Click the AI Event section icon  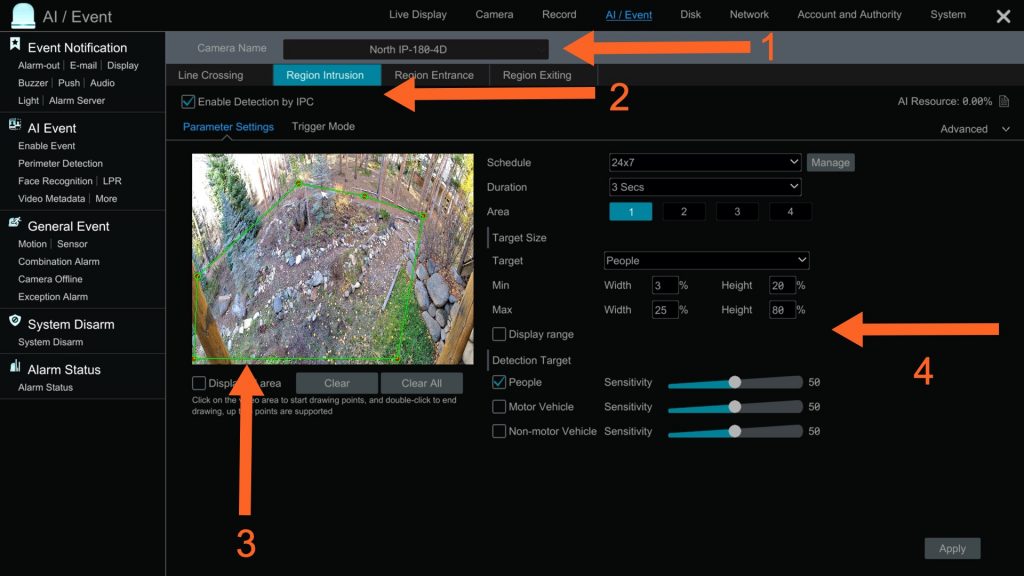[15, 125]
